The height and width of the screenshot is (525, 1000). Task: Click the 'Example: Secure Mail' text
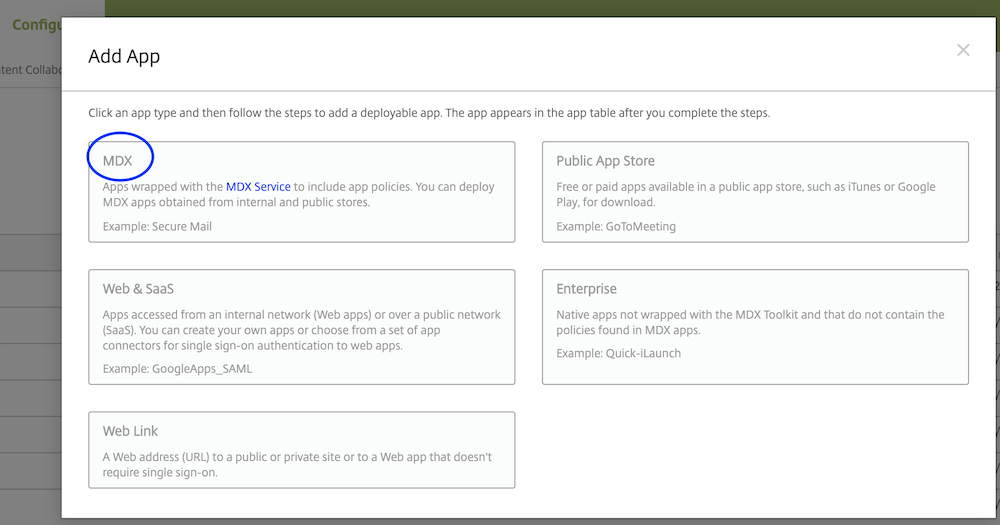pos(157,227)
